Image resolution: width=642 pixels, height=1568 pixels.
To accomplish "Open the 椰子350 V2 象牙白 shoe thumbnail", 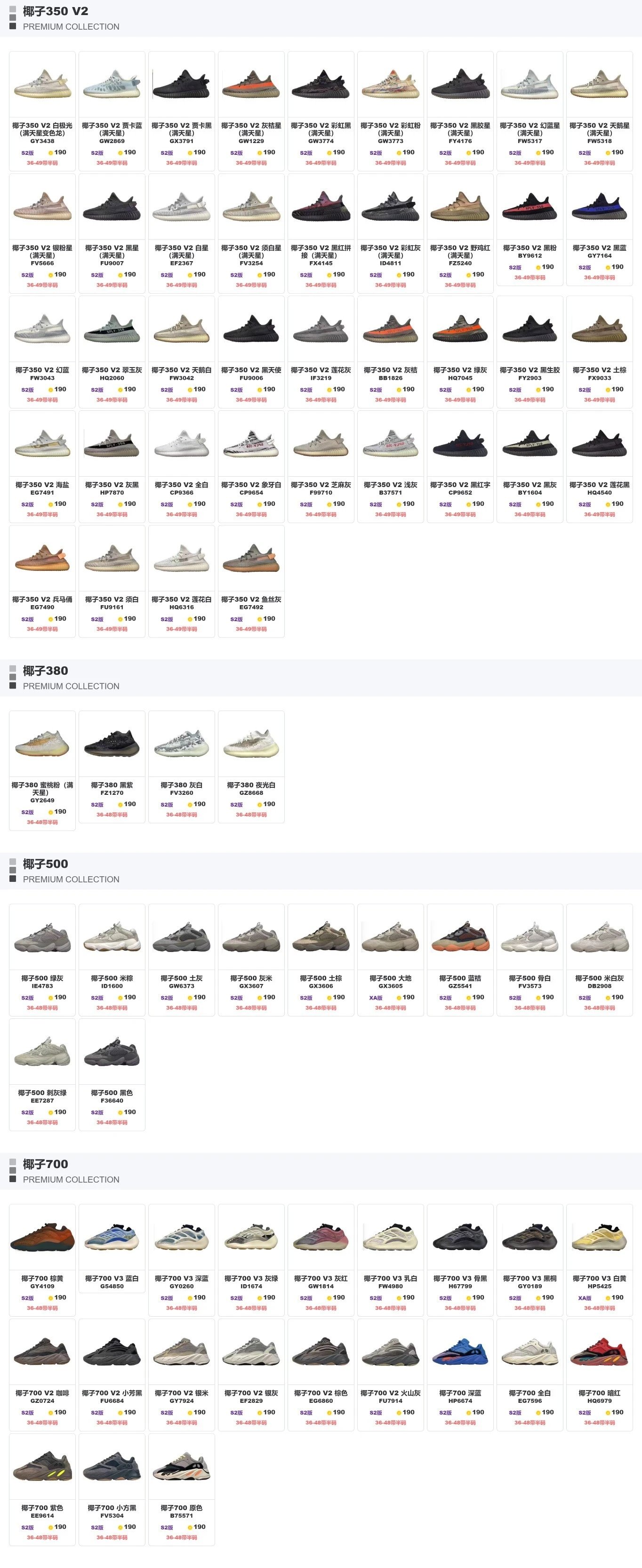I will click(x=251, y=444).
